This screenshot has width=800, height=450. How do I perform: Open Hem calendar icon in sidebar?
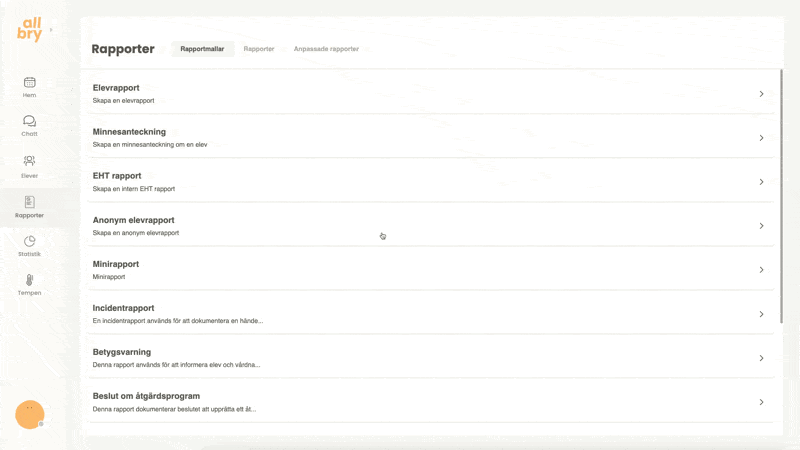pyautogui.click(x=30, y=82)
